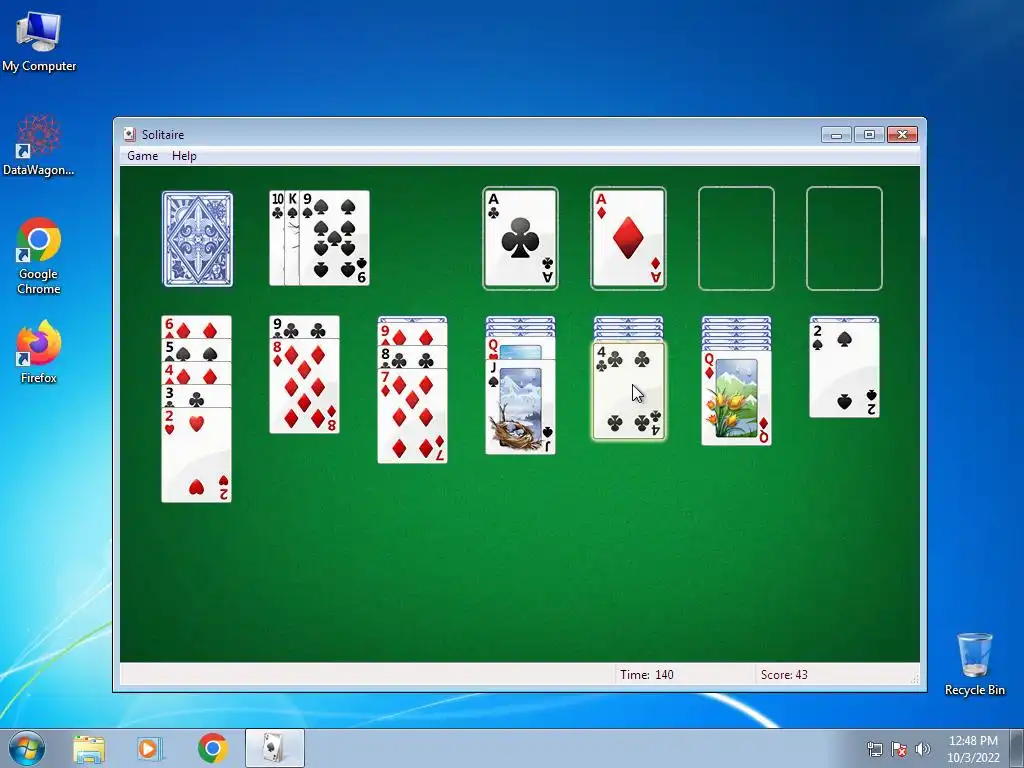Click the fourth empty foundation slot
This screenshot has width=1024, height=768.
click(844, 238)
